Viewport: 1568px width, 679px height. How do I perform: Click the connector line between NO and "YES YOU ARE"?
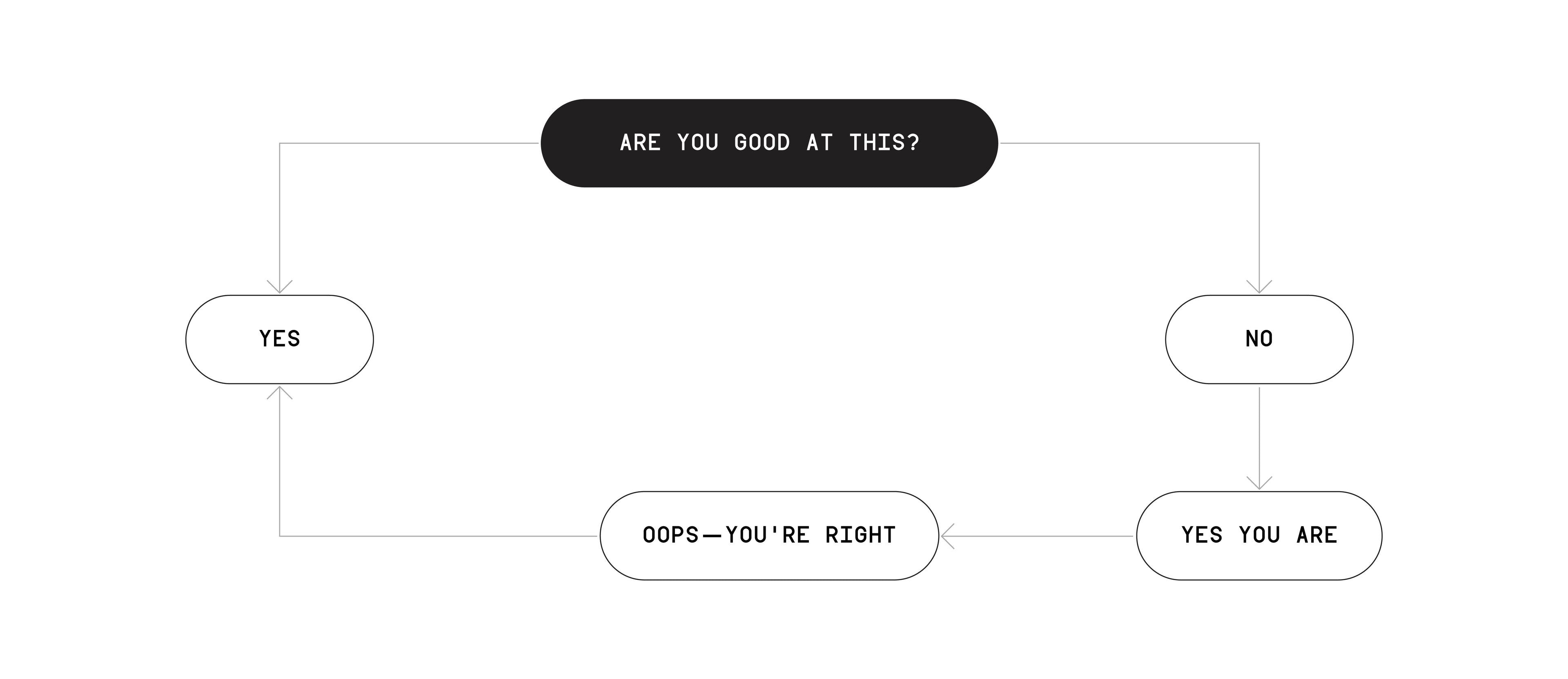(1259, 435)
